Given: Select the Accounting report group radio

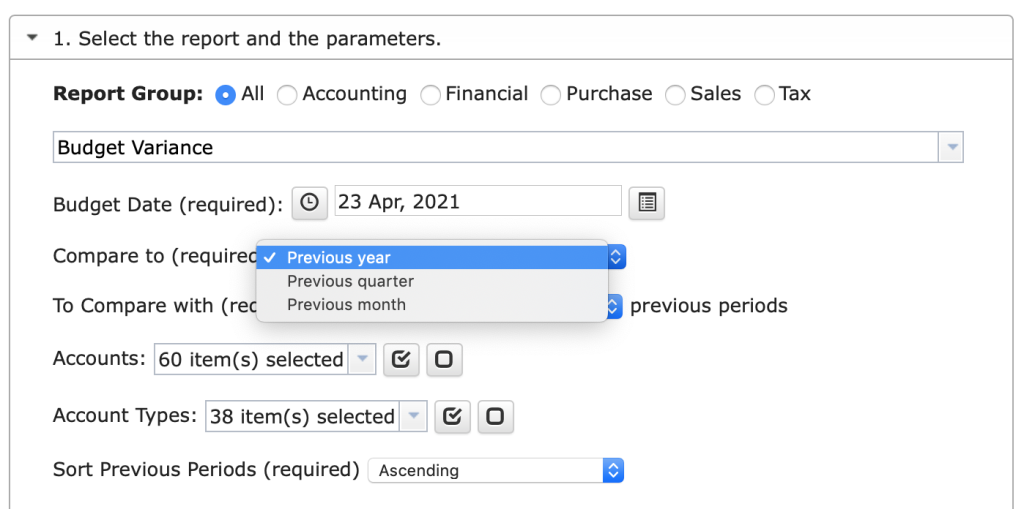Looking at the screenshot, I should [287, 95].
